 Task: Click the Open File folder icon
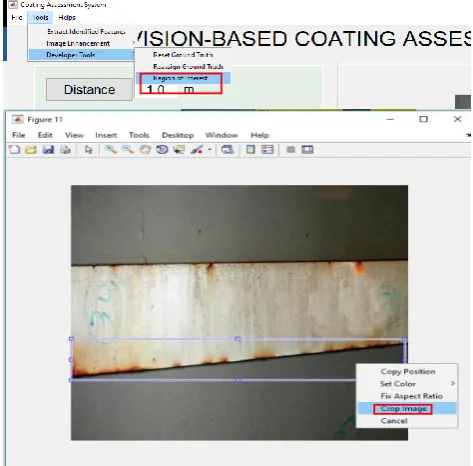tap(31, 150)
